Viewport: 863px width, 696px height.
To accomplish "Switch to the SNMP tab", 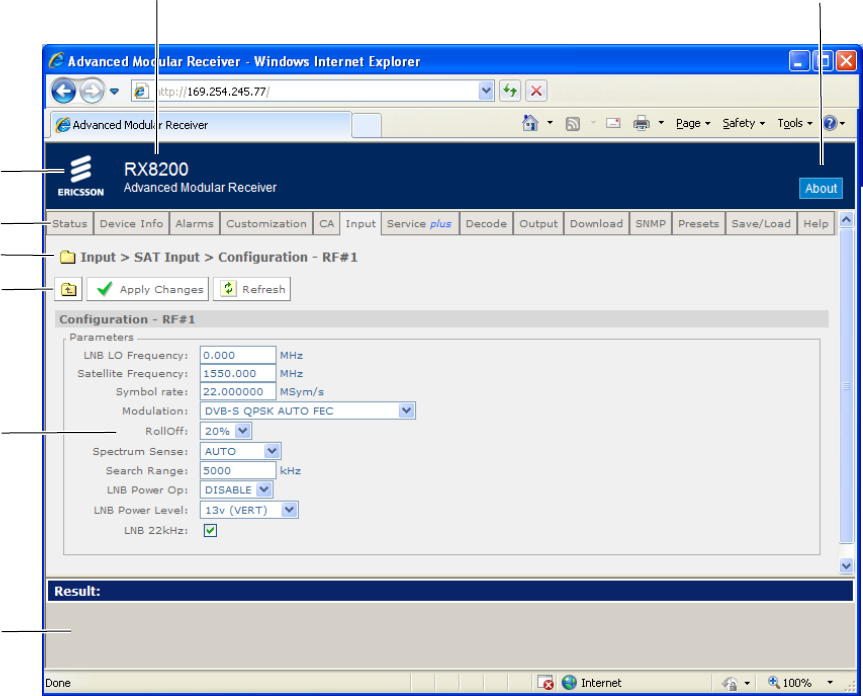I will click(x=650, y=223).
